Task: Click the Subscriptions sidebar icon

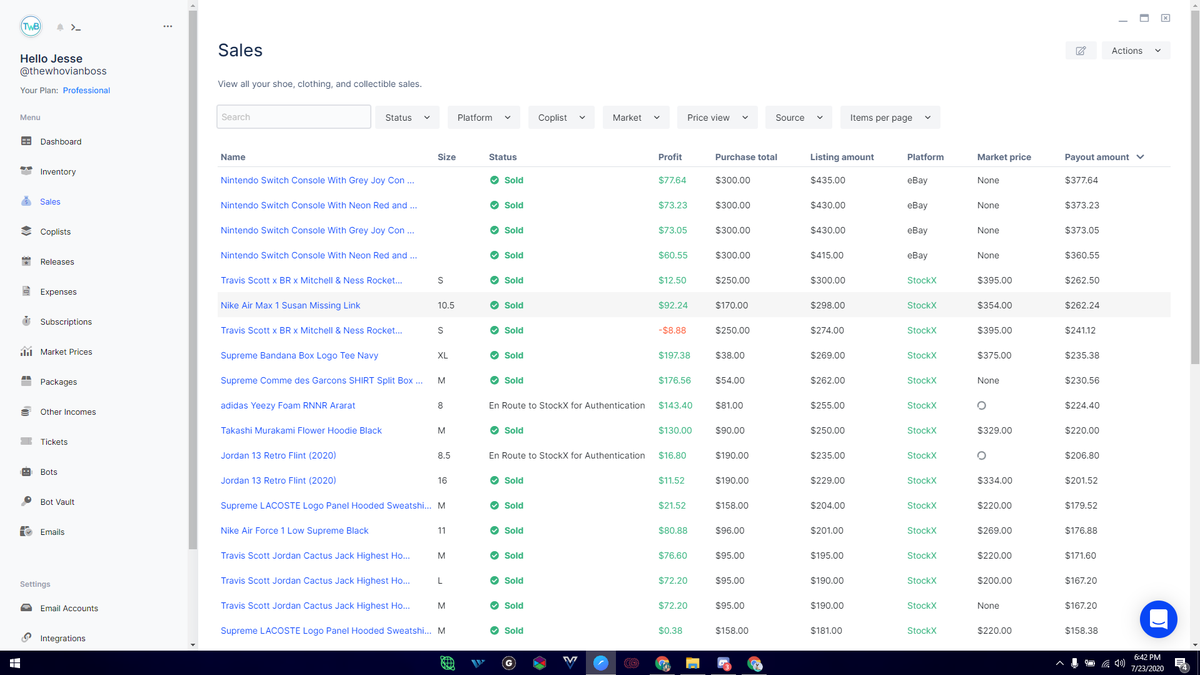Action: 26,321
